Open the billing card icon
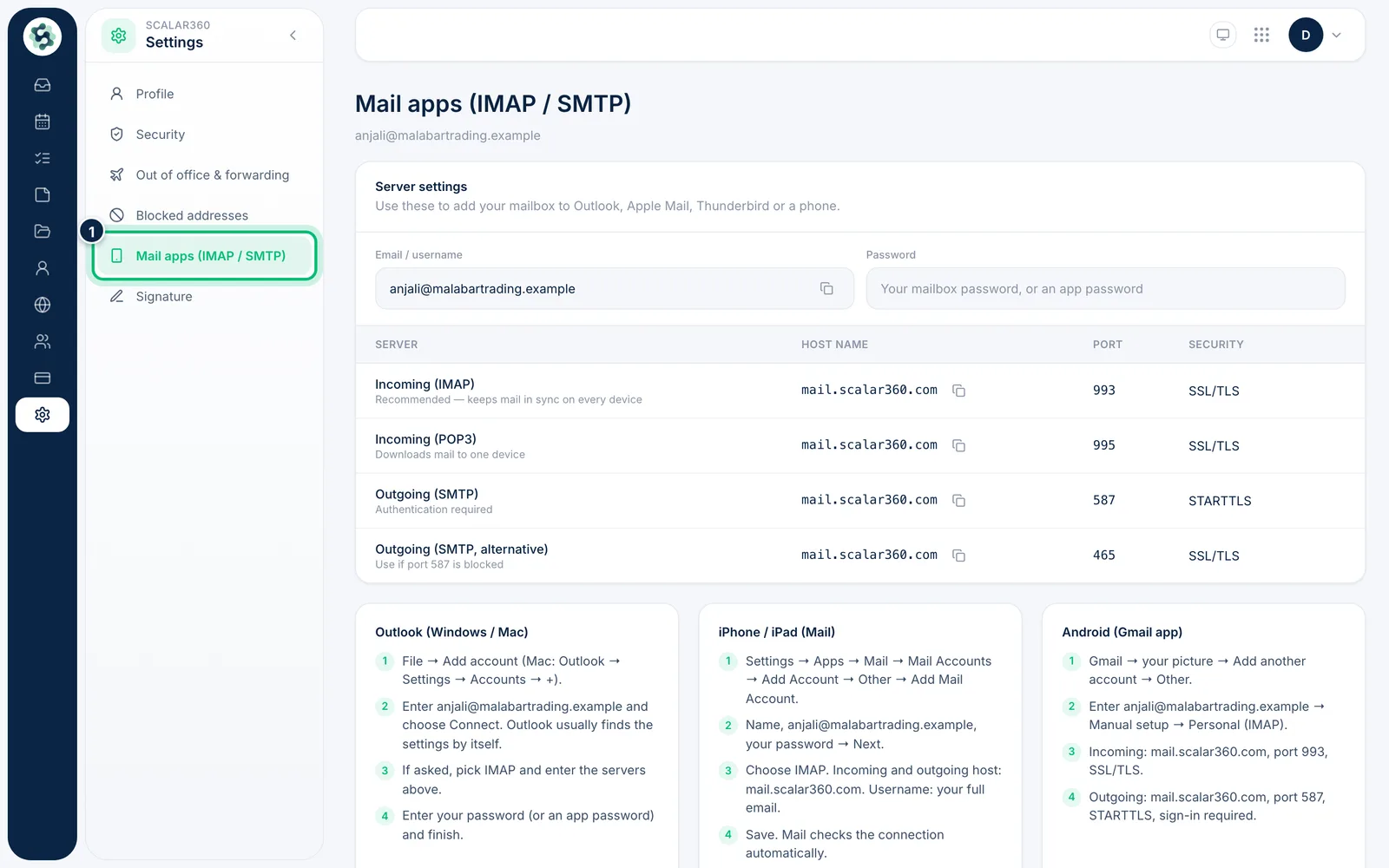 [42, 378]
